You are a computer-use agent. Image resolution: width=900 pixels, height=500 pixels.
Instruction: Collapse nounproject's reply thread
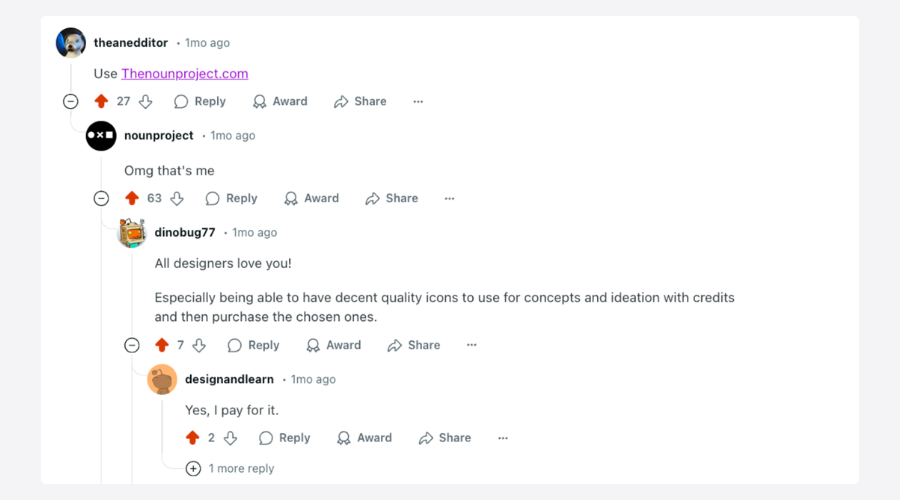pyautogui.click(x=101, y=199)
